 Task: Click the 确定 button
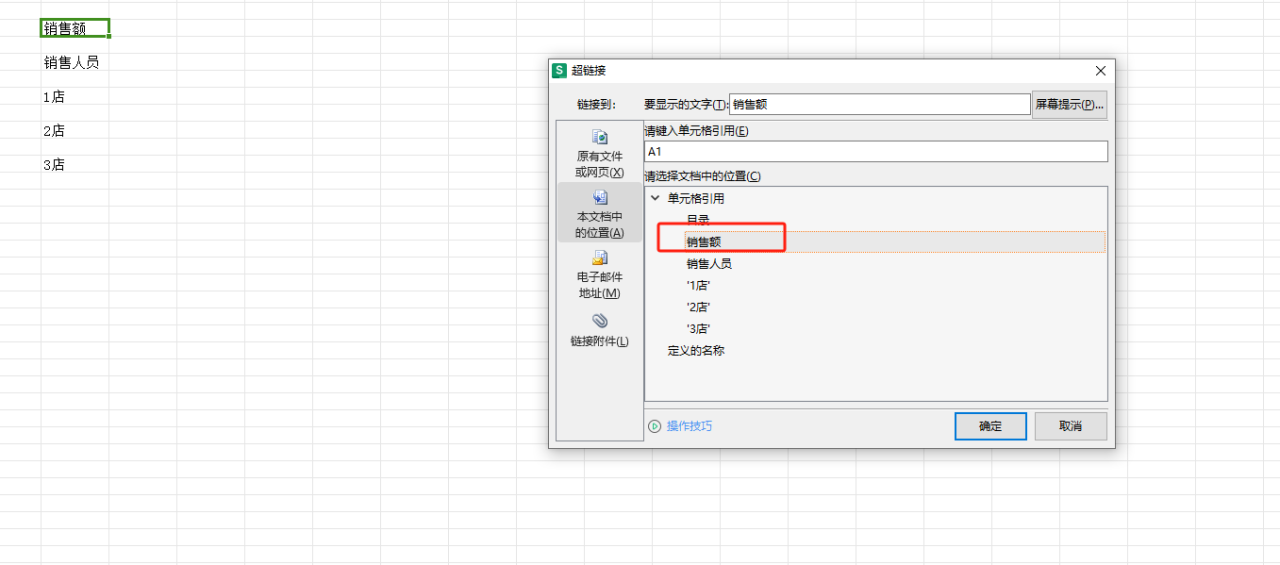(x=990, y=426)
